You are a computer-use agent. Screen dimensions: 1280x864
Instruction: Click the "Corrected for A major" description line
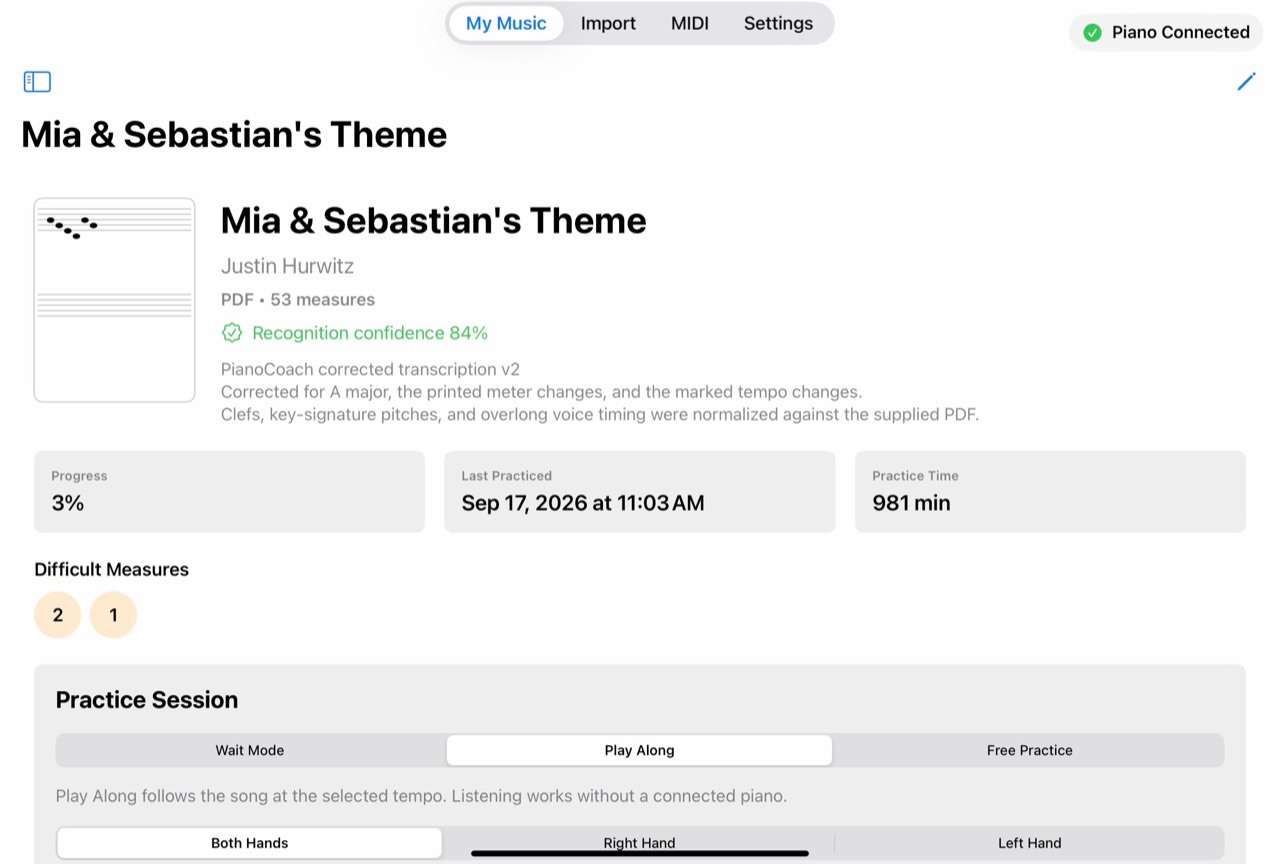click(x=541, y=391)
